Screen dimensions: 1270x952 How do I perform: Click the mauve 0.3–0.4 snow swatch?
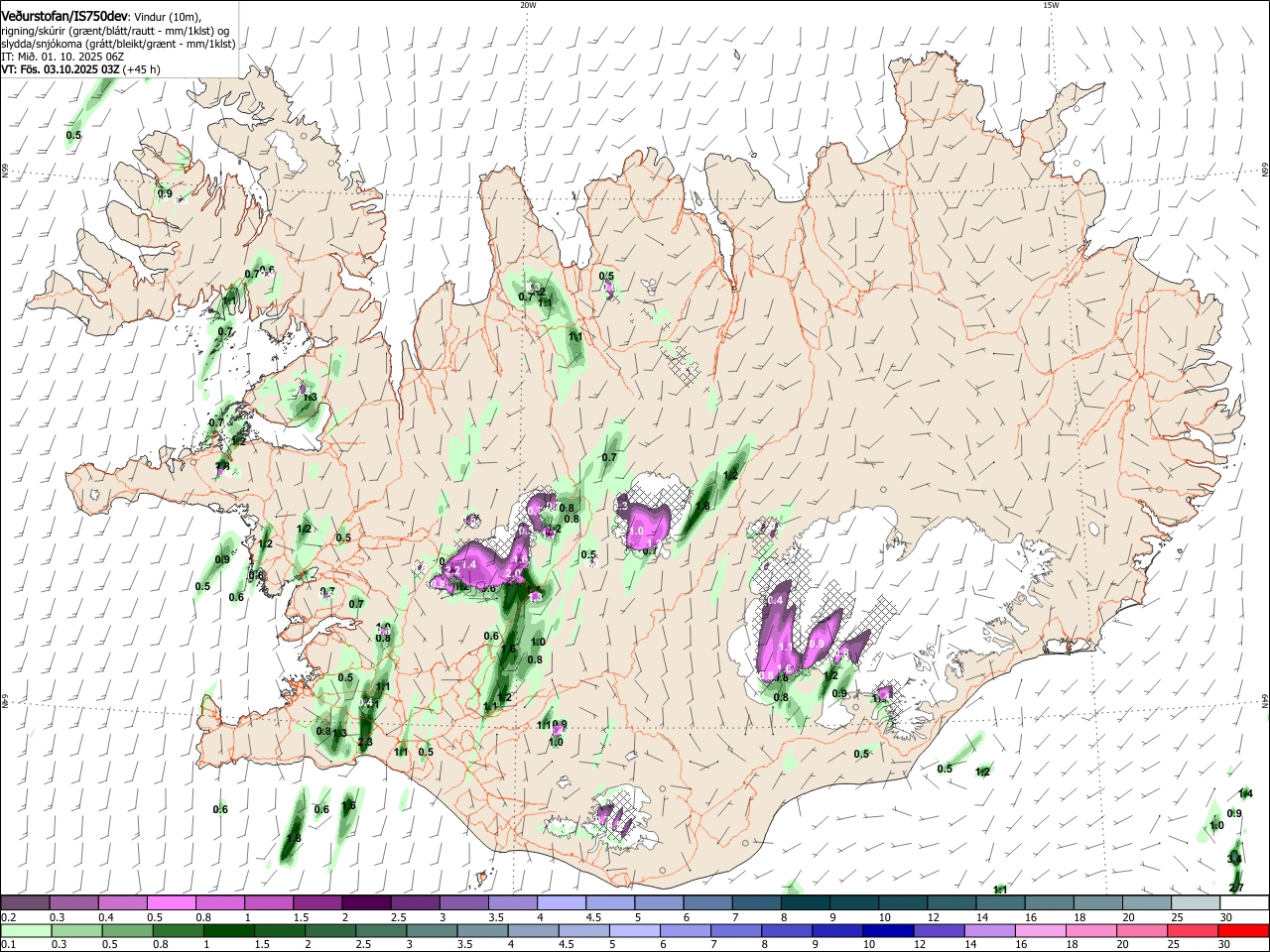[73, 902]
